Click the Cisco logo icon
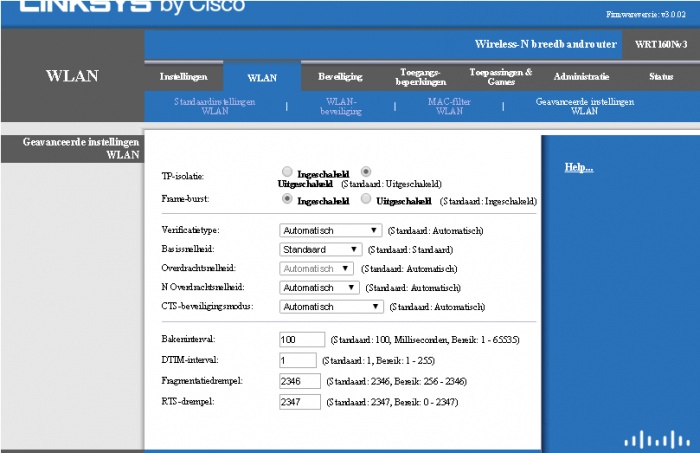This screenshot has height=453, width=700. (x=657, y=439)
